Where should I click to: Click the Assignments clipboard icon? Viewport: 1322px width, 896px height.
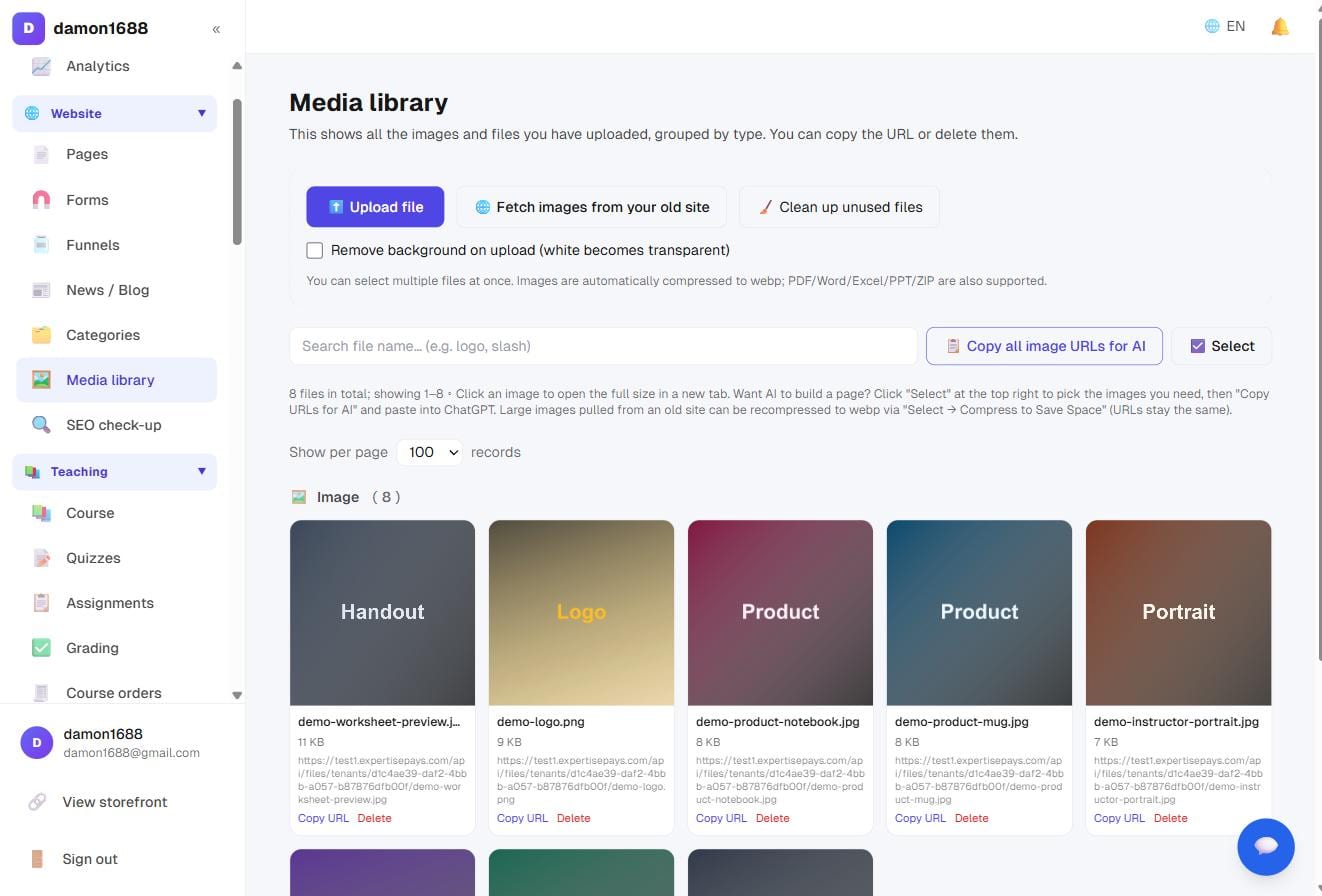tap(41, 603)
